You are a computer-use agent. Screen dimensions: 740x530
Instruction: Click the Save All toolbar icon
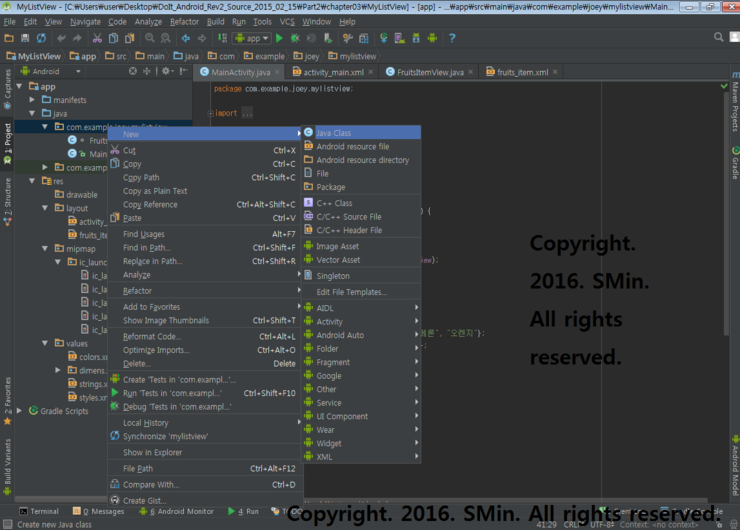pyautogui.click(x=25, y=38)
